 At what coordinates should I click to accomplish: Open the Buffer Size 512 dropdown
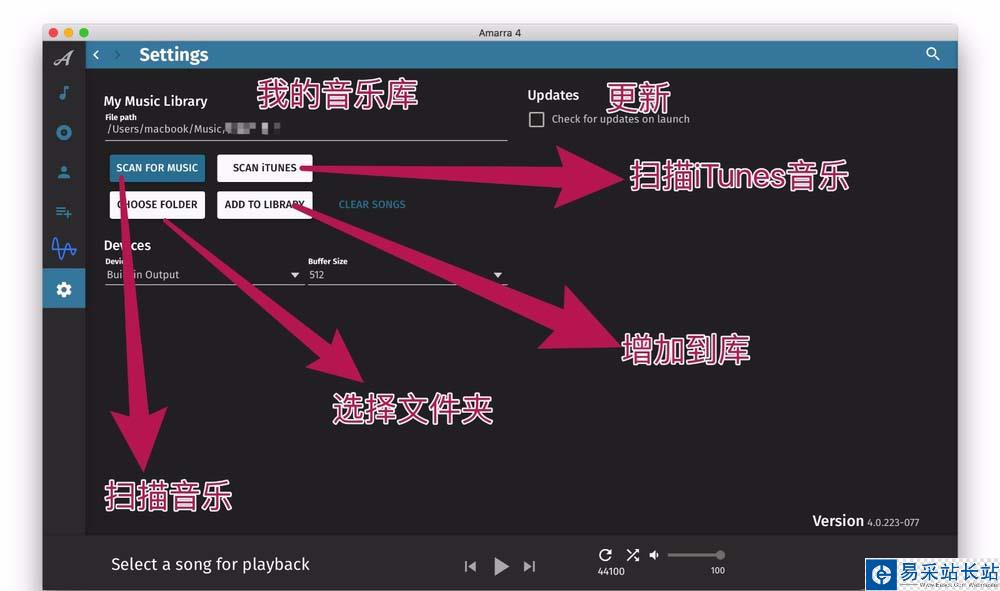click(x=406, y=275)
